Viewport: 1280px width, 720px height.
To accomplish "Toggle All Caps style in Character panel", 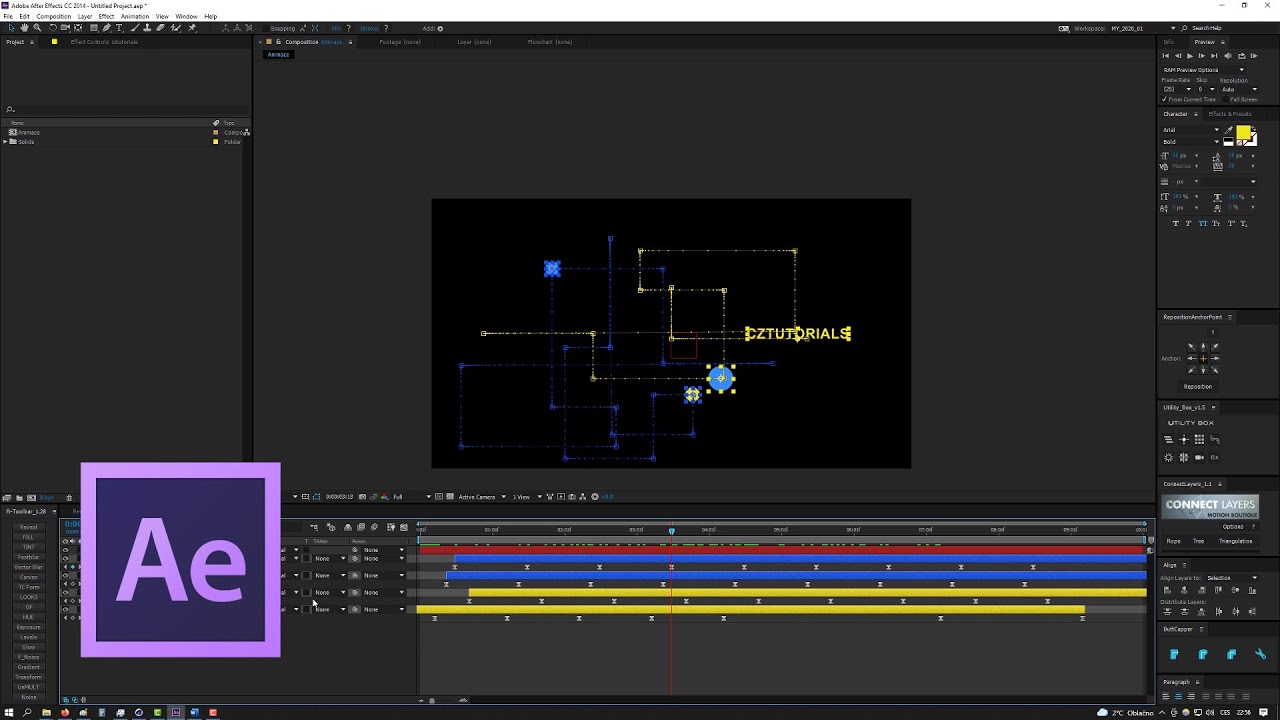I will click(x=1203, y=224).
